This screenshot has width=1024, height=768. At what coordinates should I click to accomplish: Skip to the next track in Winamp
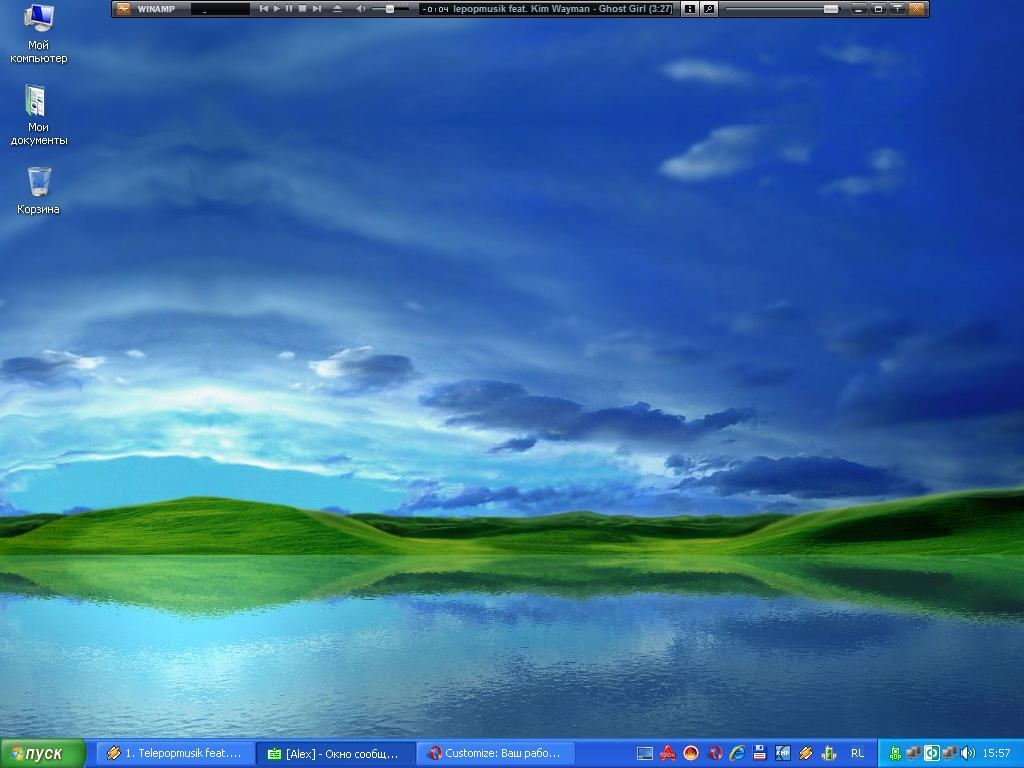pyautogui.click(x=317, y=9)
